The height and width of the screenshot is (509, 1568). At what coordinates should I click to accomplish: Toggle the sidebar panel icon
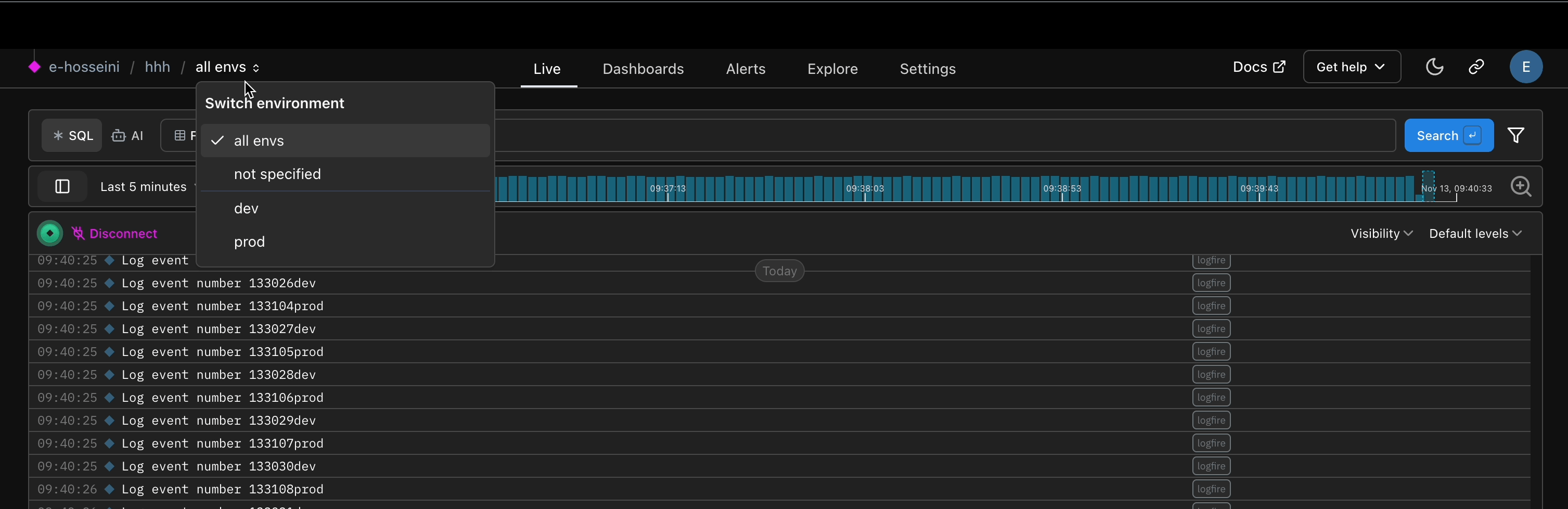[62, 186]
